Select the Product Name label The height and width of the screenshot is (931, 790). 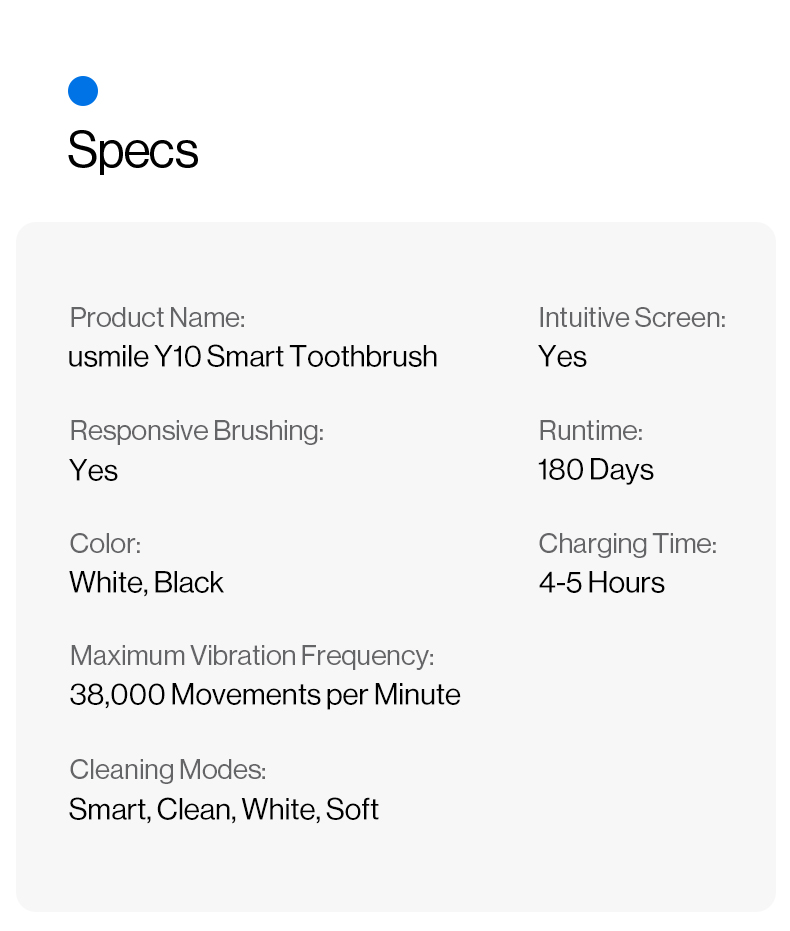click(157, 318)
